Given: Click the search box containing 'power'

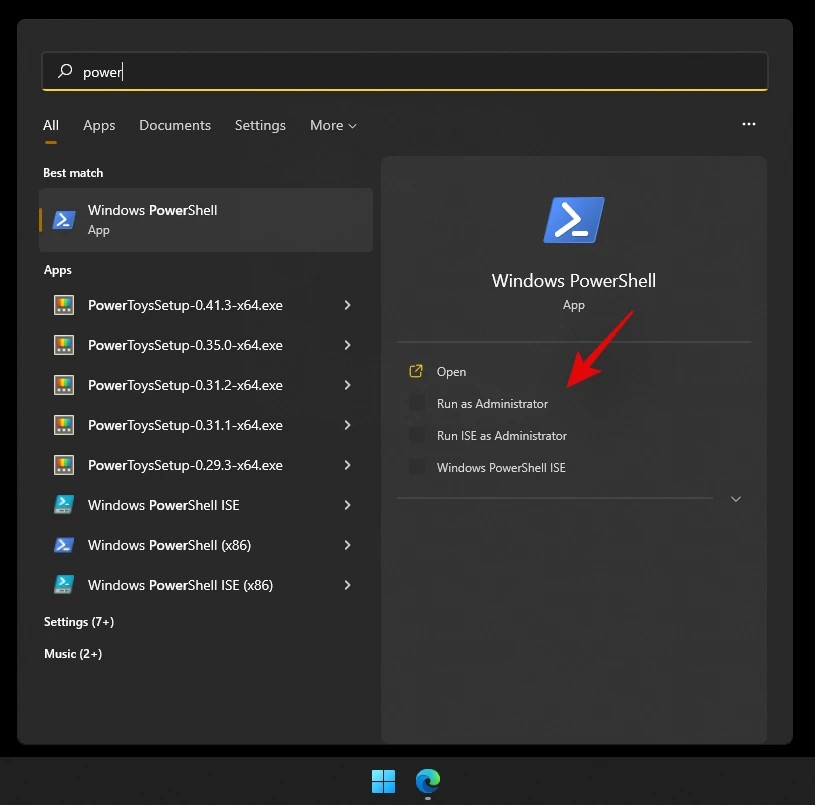Looking at the screenshot, I should 404,71.
